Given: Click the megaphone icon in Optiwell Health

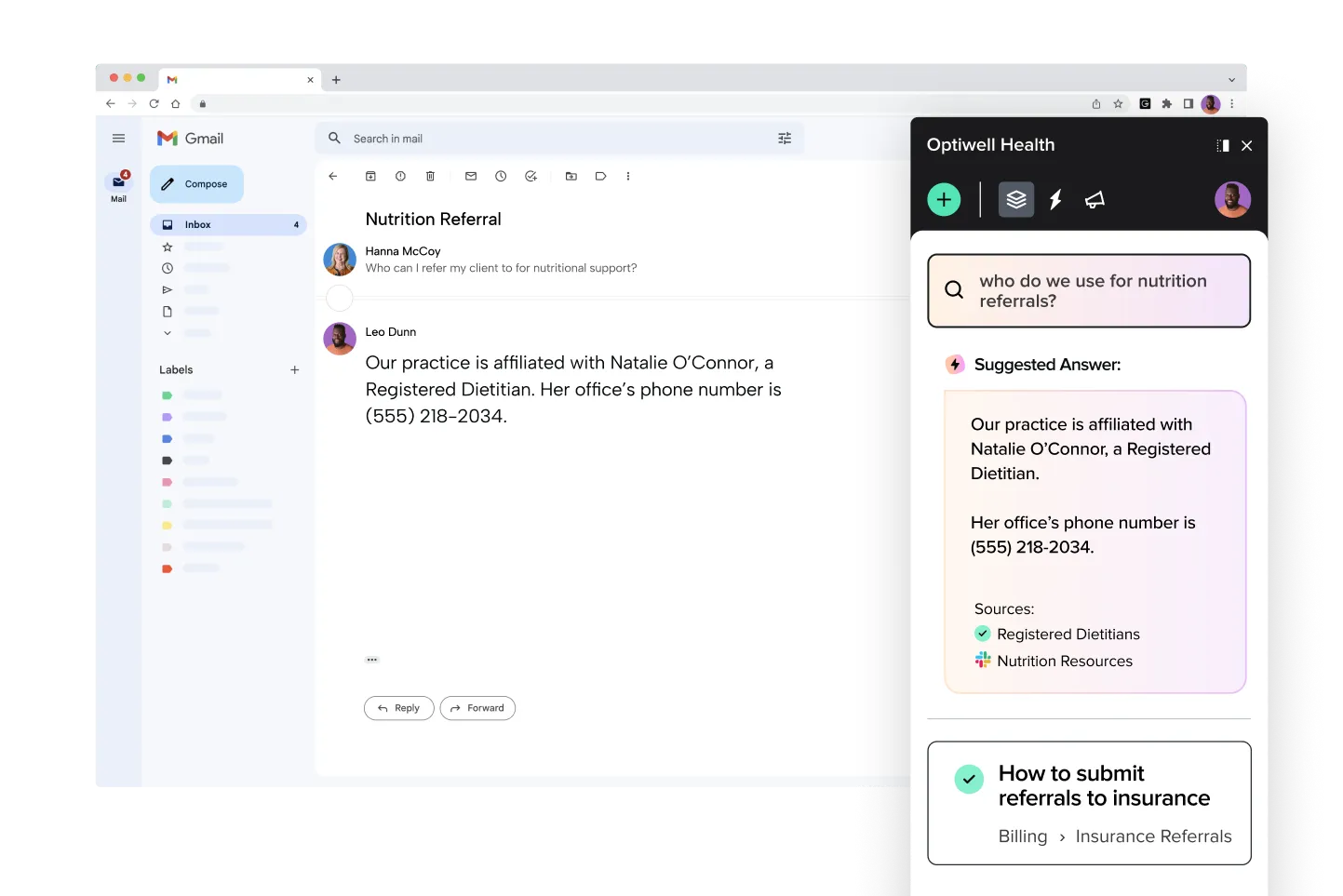Looking at the screenshot, I should (x=1095, y=199).
